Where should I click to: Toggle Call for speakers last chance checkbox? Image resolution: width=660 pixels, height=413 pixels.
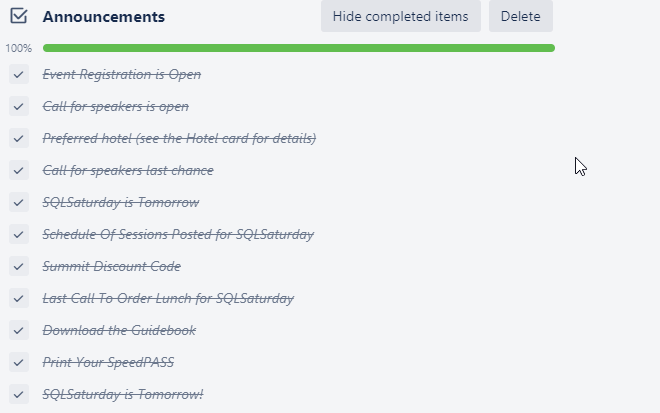pyautogui.click(x=19, y=171)
